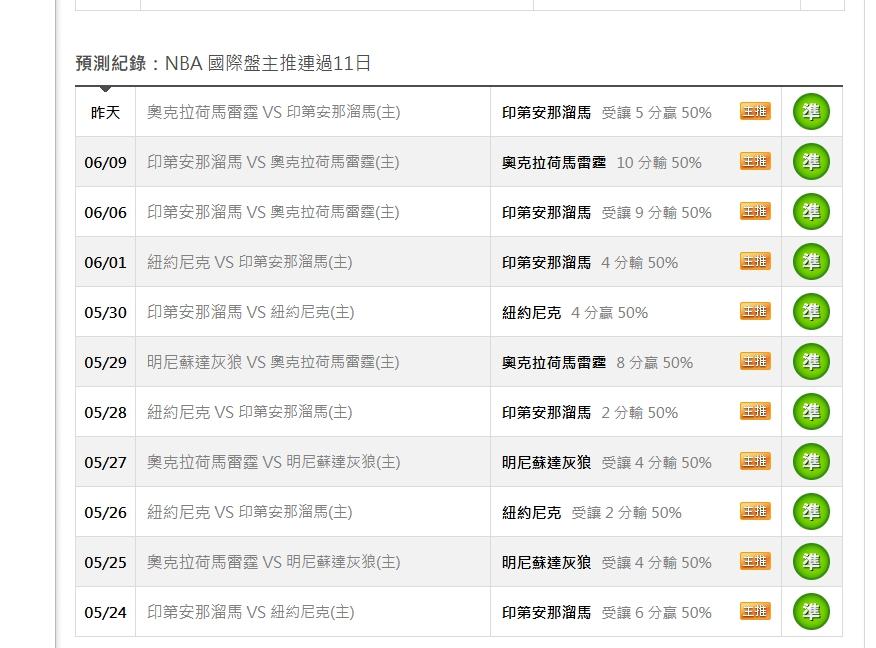Screen dimensions: 876x648
Task: Click the green 準 icon for 06/06
Action: (x=811, y=212)
